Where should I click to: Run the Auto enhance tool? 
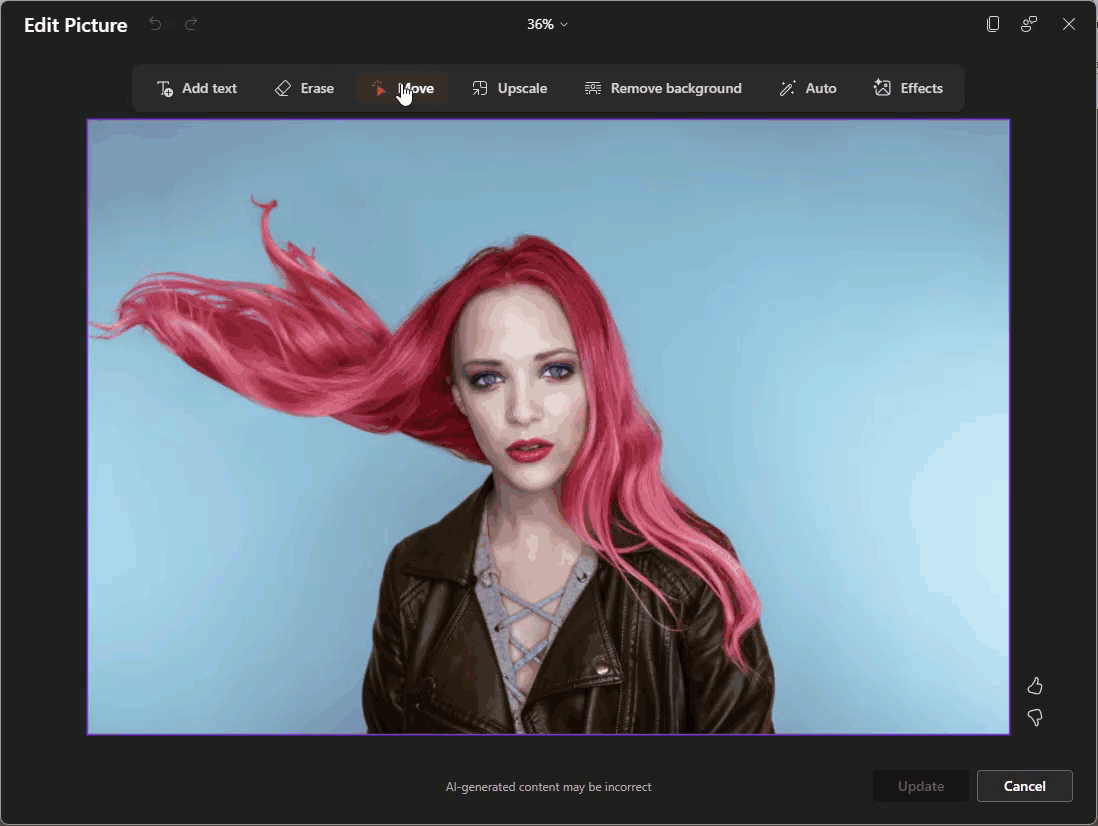(808, 88)
